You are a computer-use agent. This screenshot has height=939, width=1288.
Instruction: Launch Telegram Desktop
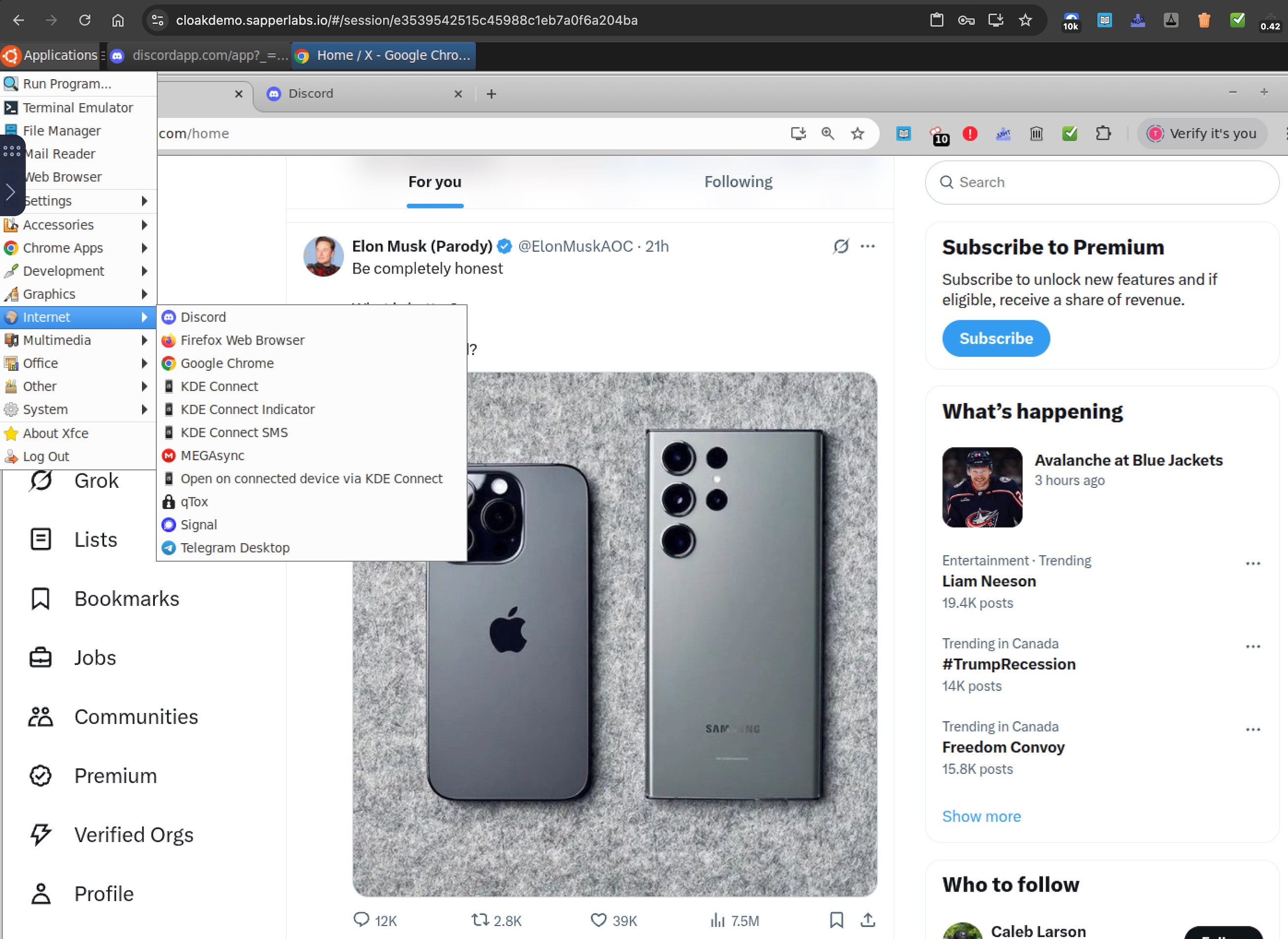pos(311,548)
